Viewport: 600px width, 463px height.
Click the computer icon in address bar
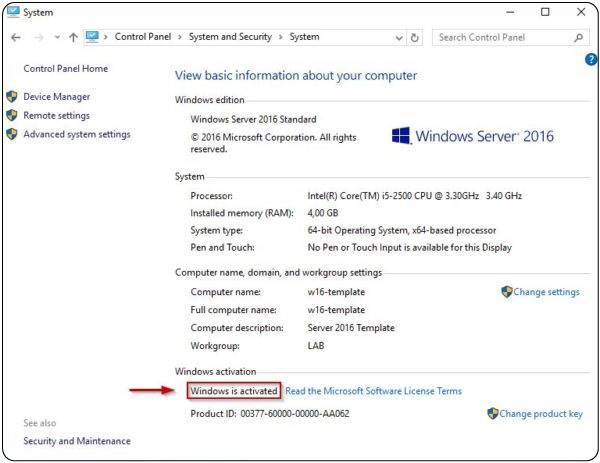coord(92,37)
